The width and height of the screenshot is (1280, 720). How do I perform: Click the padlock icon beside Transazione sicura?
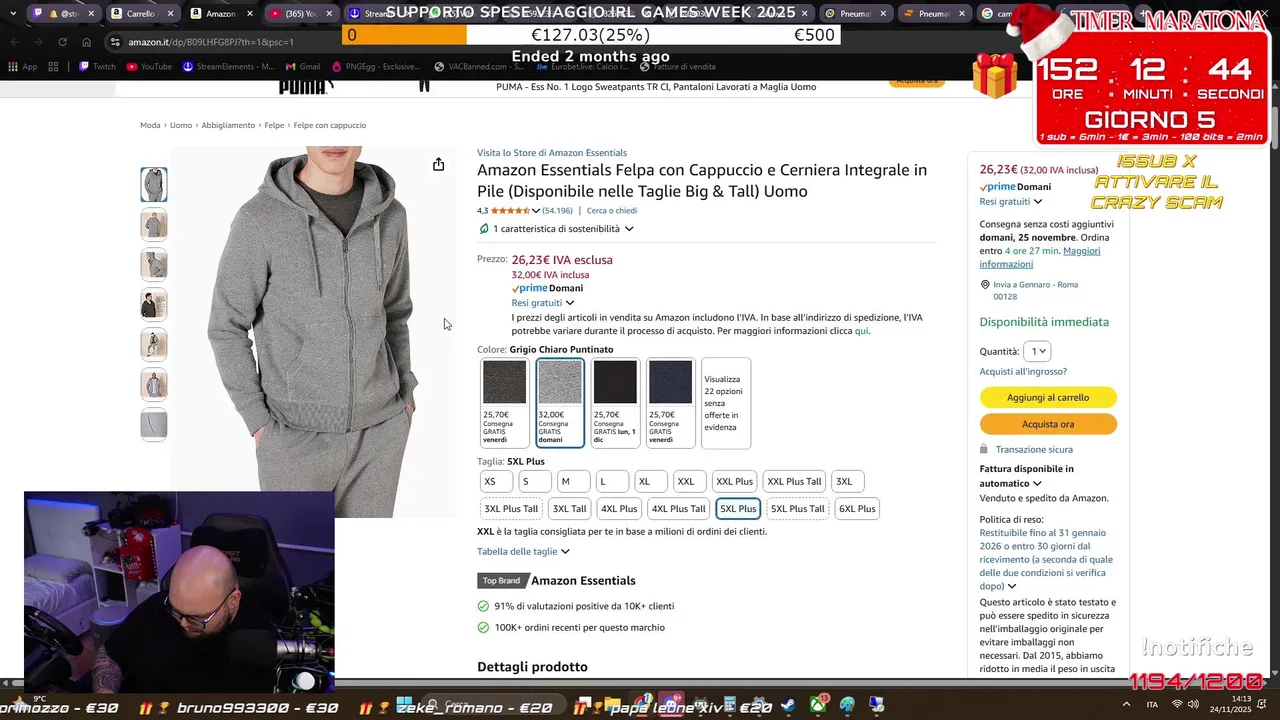point(984,450)
